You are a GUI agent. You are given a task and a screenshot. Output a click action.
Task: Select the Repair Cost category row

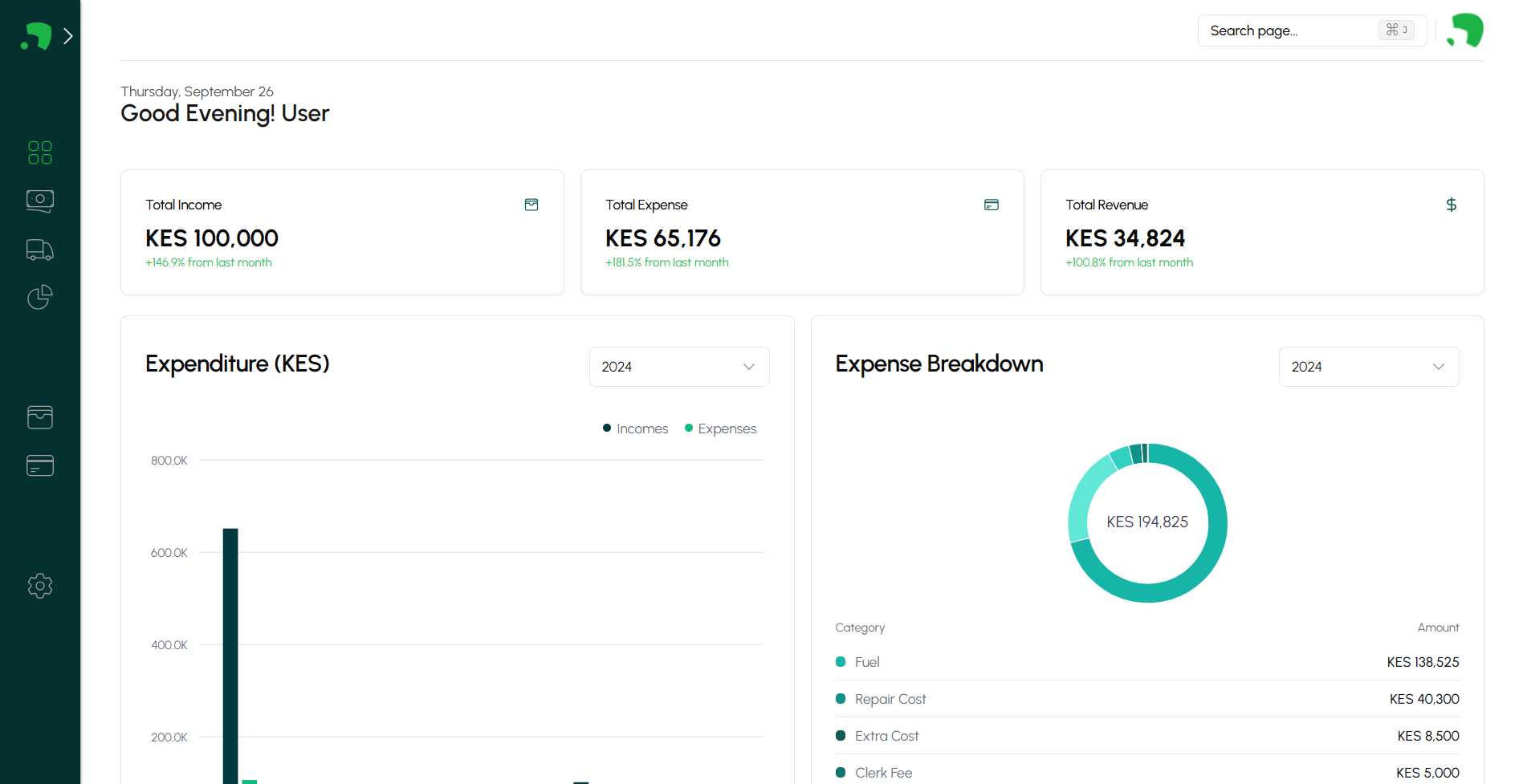coord(1146,699)
